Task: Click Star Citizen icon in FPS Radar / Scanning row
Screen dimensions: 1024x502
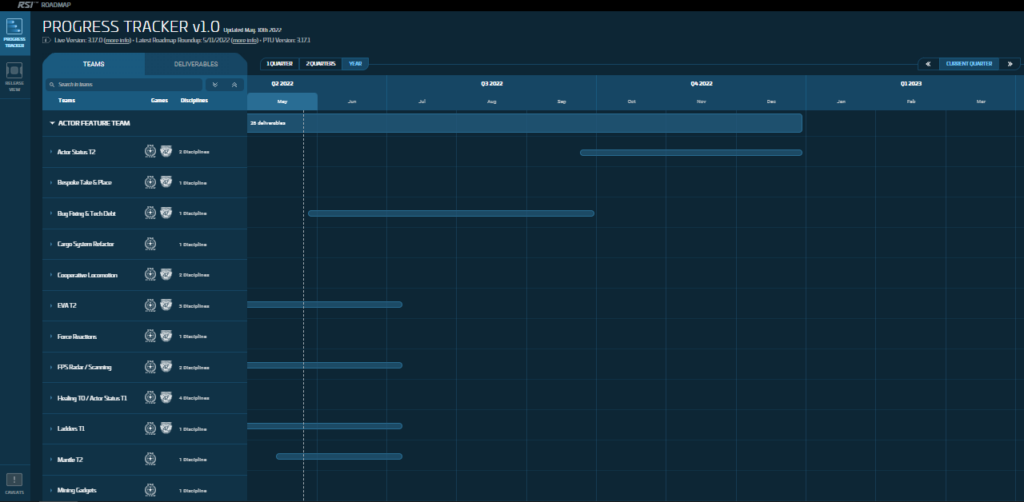Action: [x=150, y=367]
